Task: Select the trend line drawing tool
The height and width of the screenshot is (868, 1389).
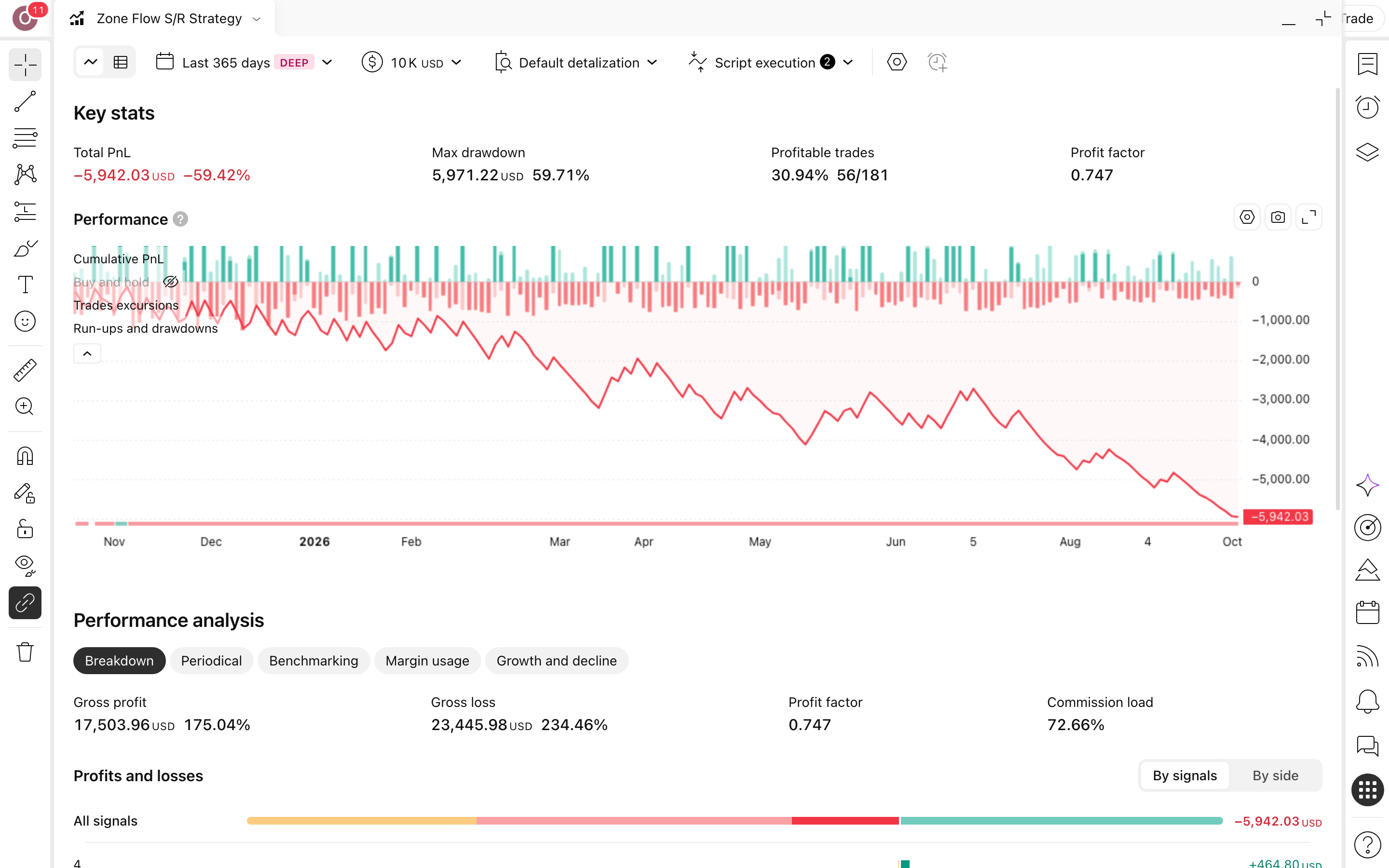Action: click(25, 102)
